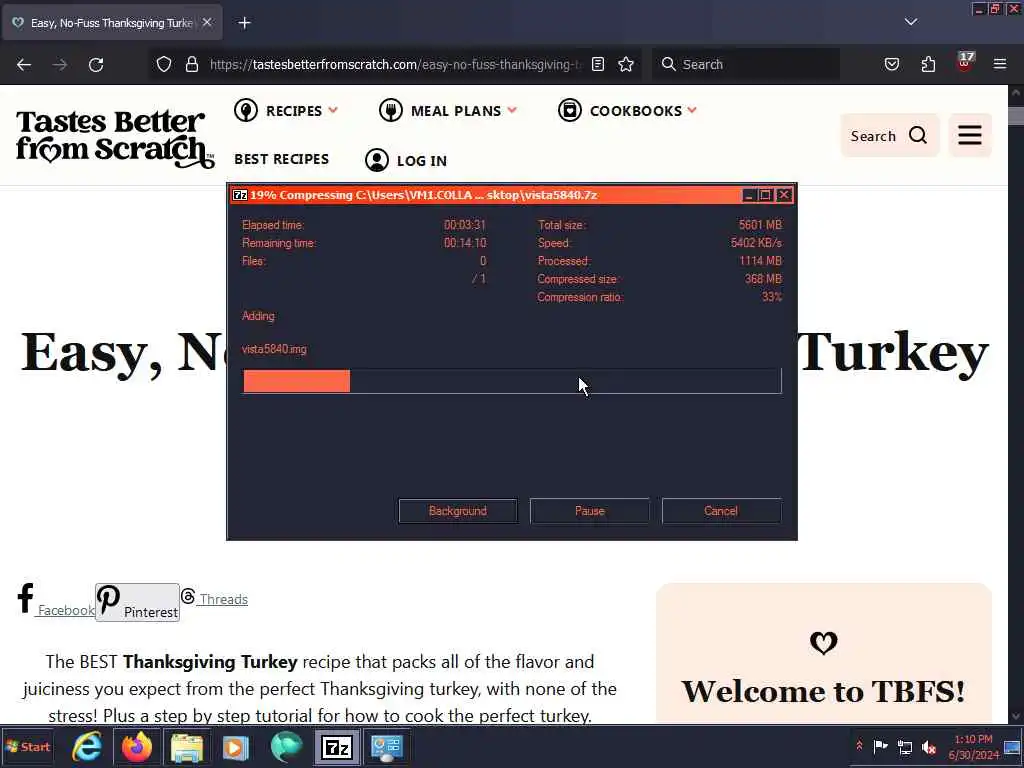Click the 7-Zip compression progress bar
The width and height of the screenshot is (1024, 768).
point(512,381)
